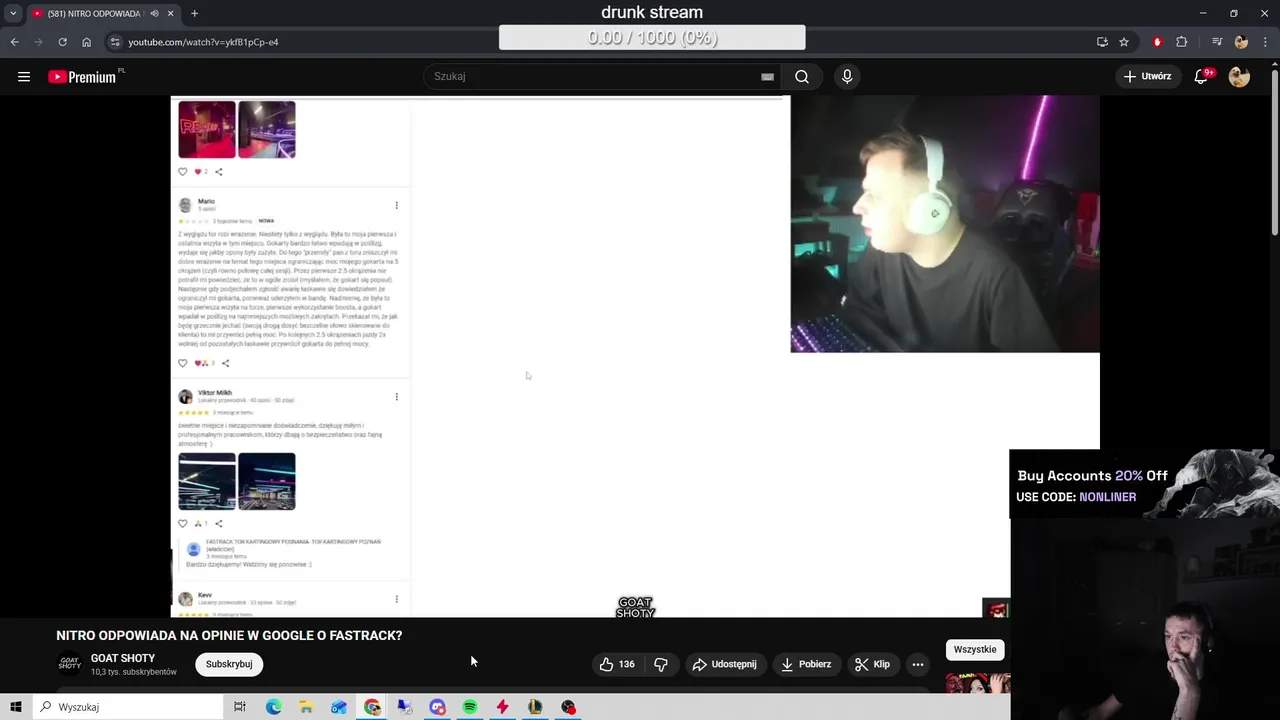Open League of Legends taskbar icon
The image size is (1280, 720).
pyautogui.click(x=535, y=707)
